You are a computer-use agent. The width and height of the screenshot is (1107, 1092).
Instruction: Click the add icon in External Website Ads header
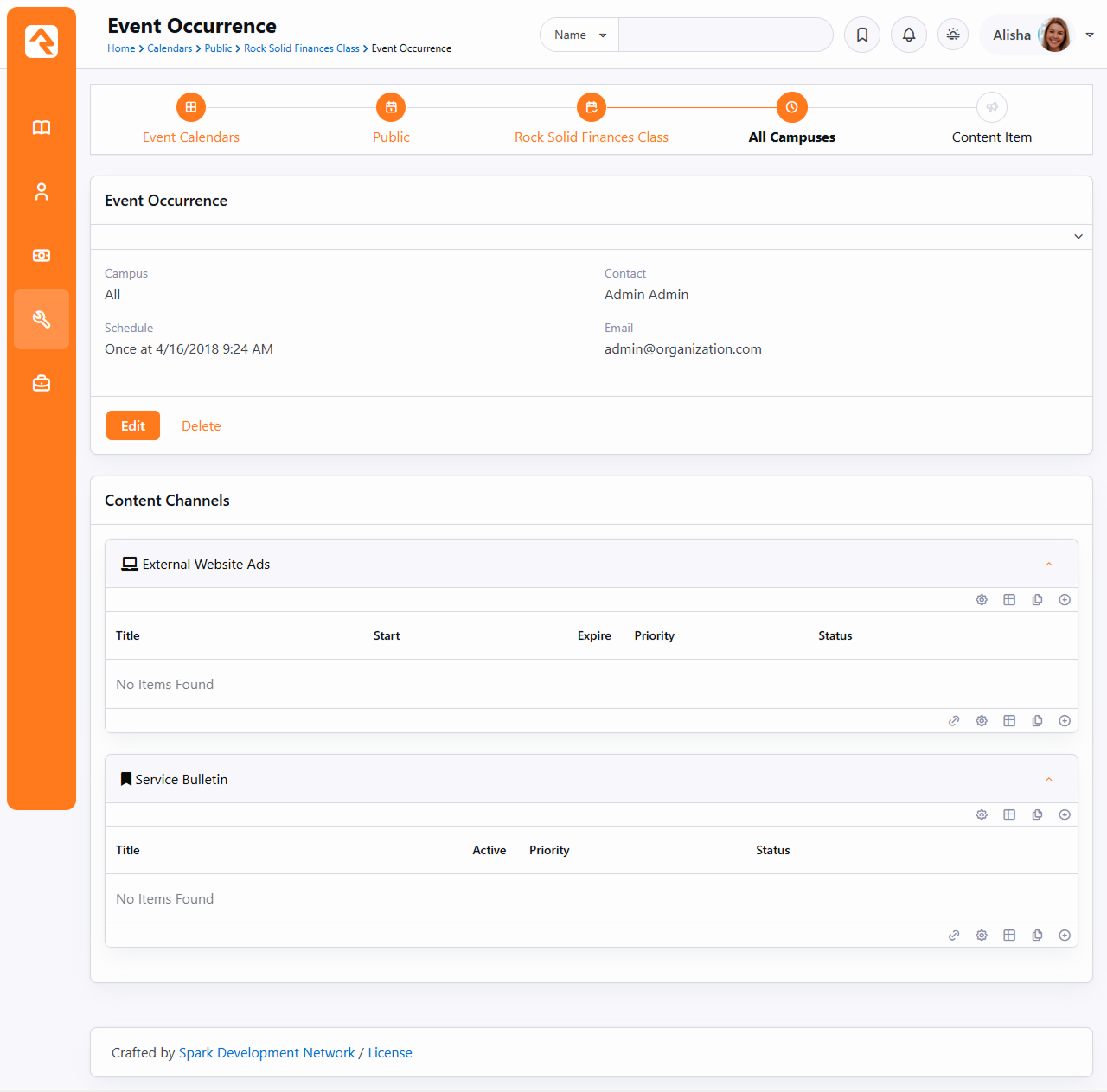(x=1065, y=600)
